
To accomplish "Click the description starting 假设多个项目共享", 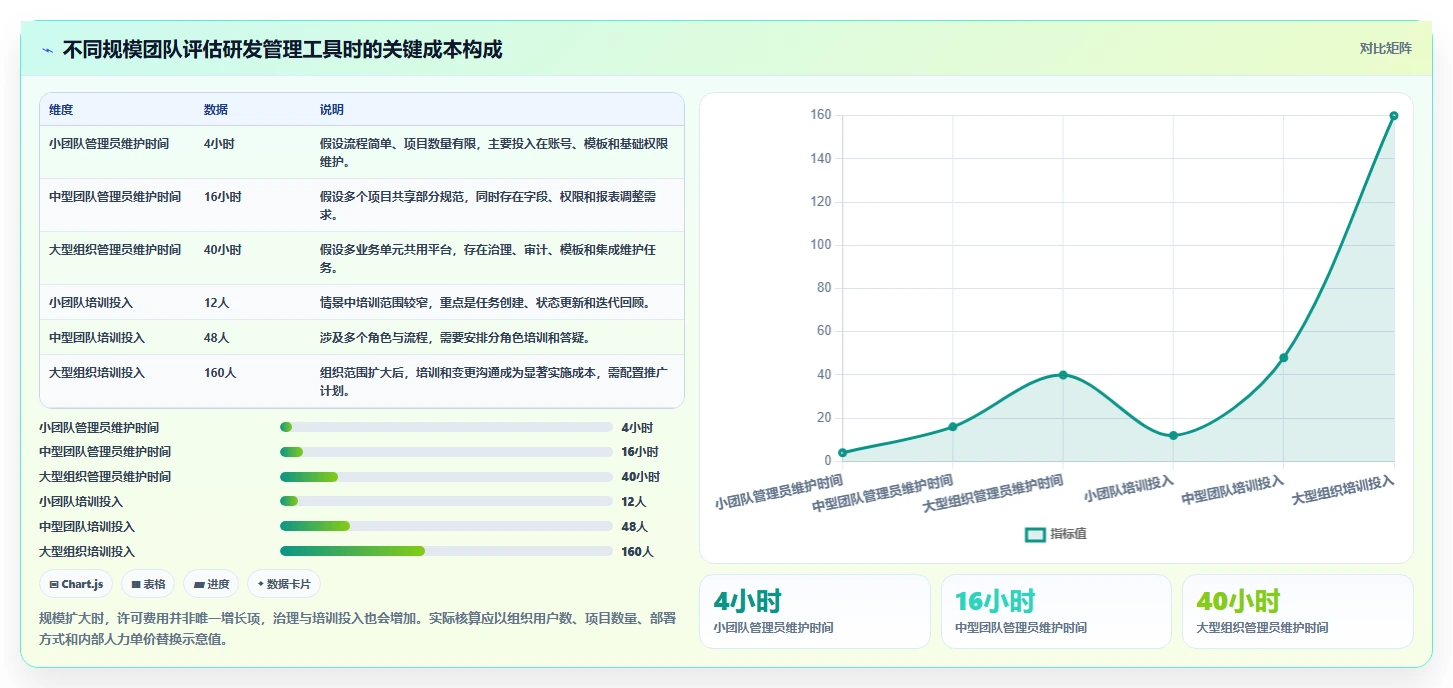I will [488, 205].
